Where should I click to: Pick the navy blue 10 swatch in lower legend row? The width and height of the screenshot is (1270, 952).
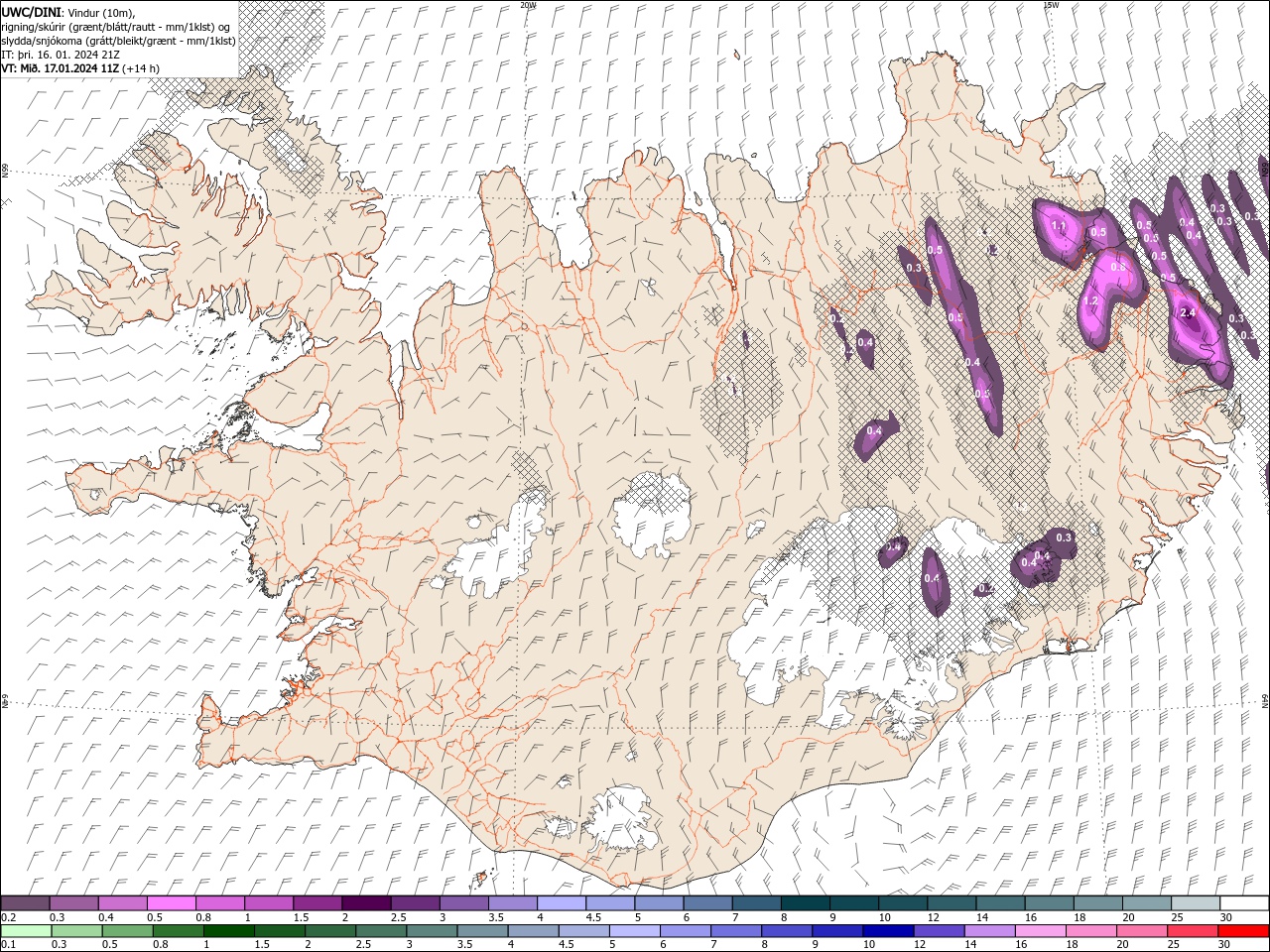[x=887, y=931]
